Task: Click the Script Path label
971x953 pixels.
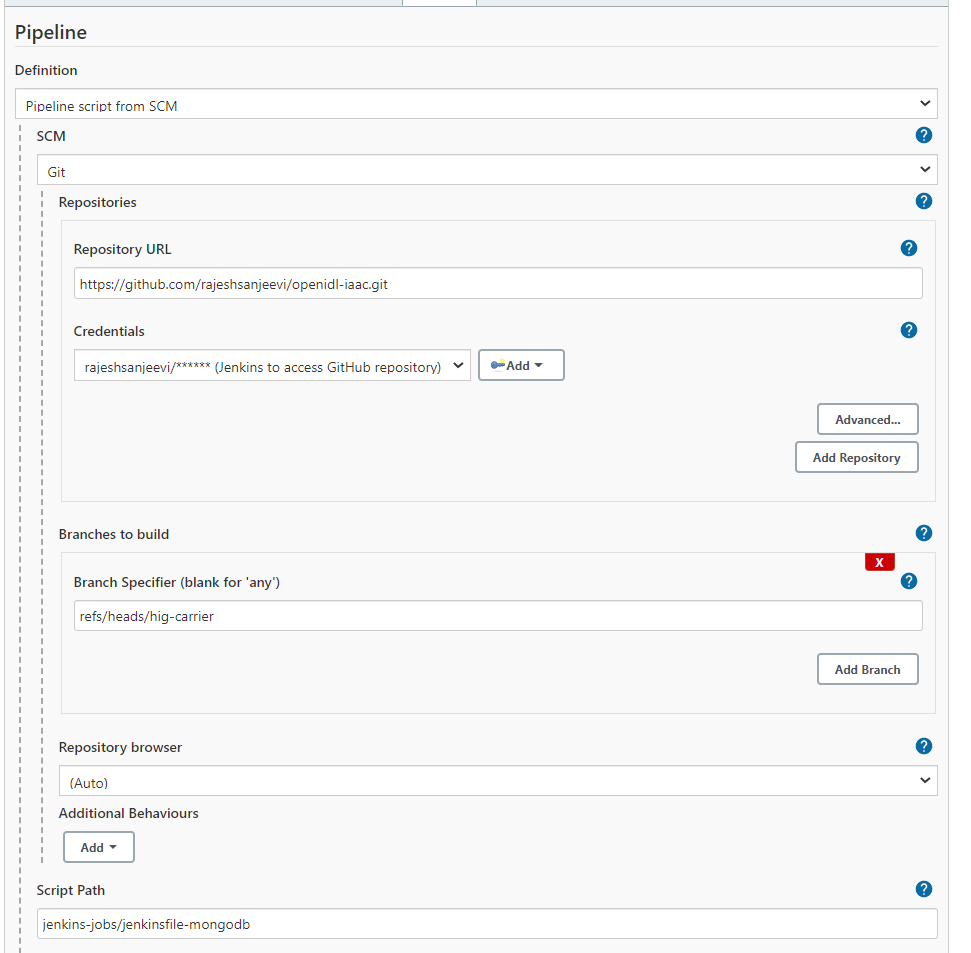Action: pyautogui.click(x=71, y=890)
